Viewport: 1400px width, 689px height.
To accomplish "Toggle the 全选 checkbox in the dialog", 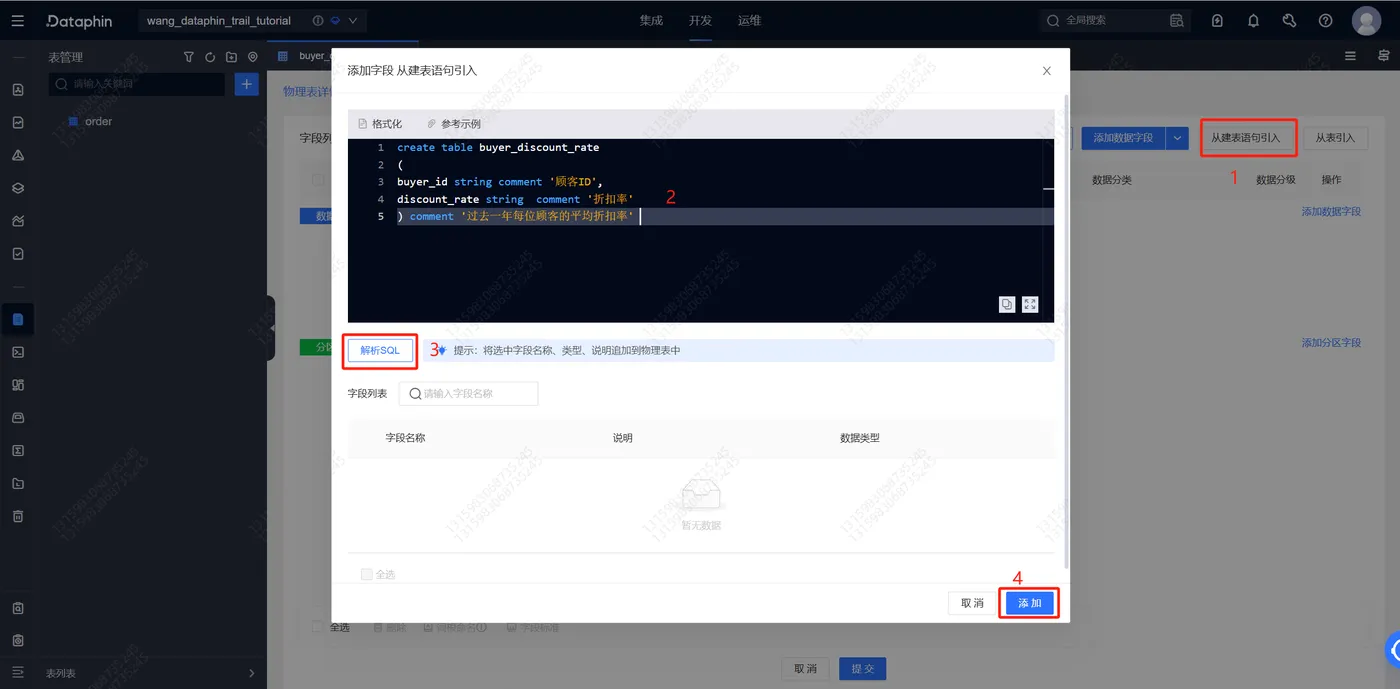I will tap(367, 574).
